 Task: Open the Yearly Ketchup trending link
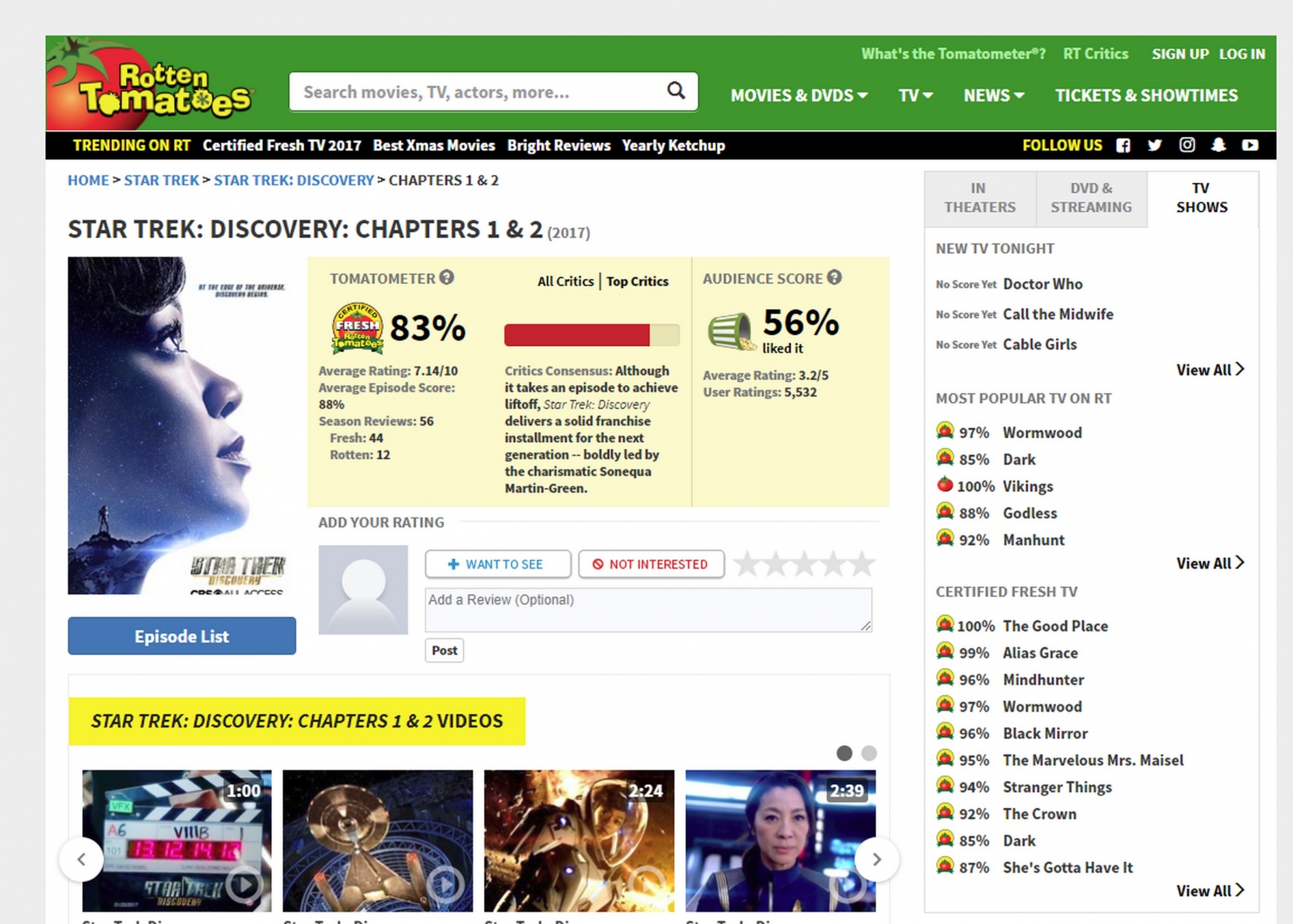pos(673,145)
